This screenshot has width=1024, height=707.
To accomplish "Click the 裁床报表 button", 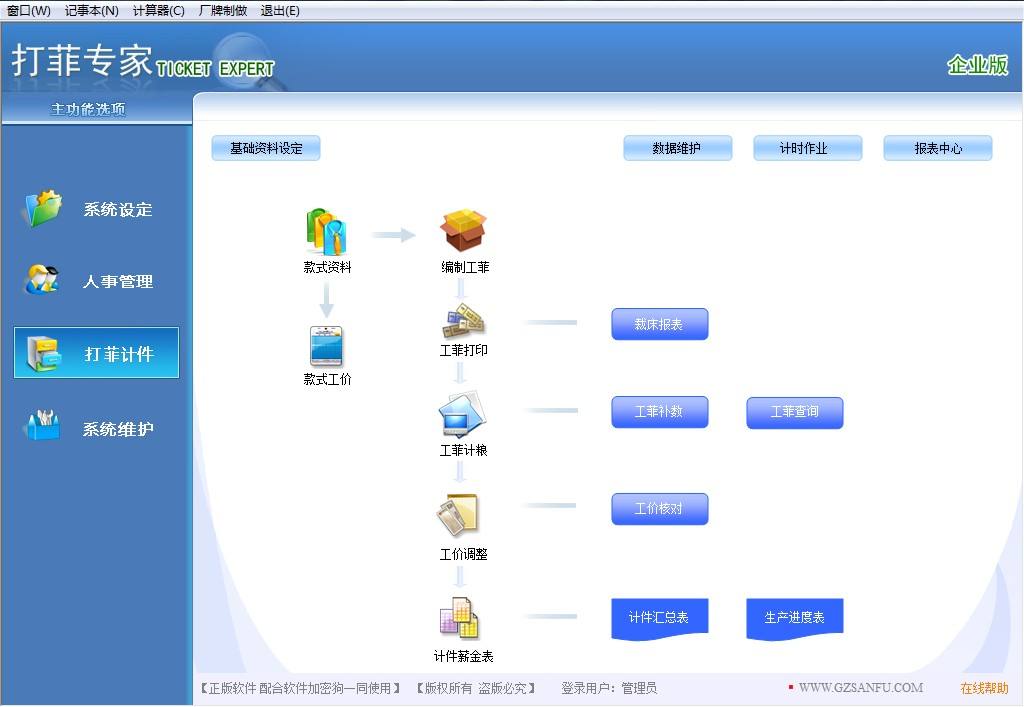I will pos(660,324).
